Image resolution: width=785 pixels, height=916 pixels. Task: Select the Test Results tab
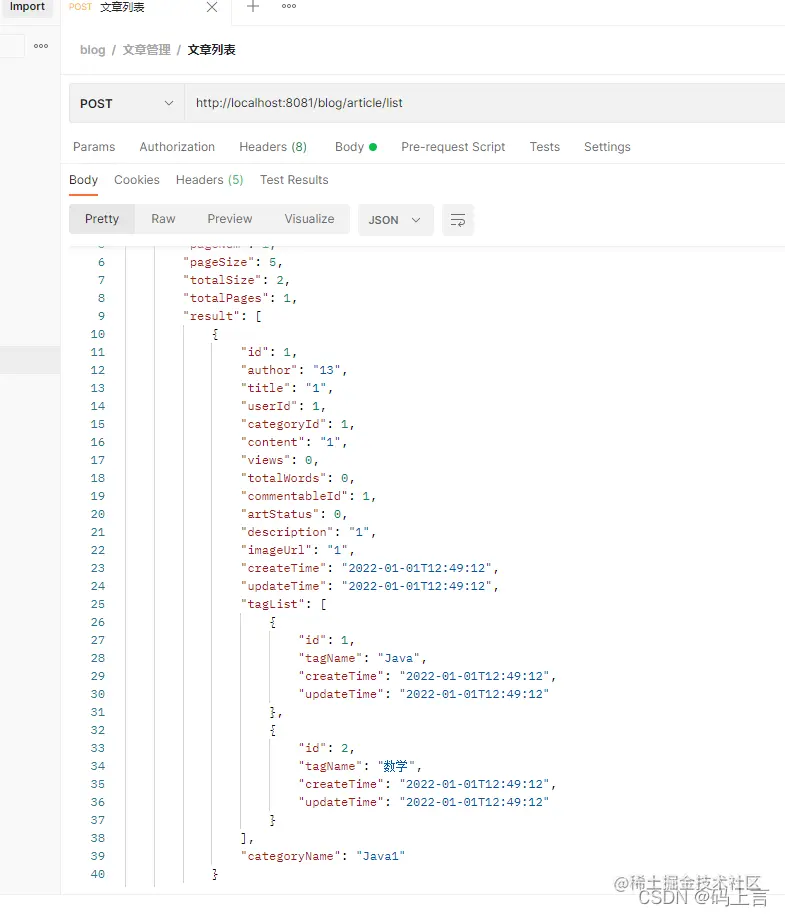294,180
